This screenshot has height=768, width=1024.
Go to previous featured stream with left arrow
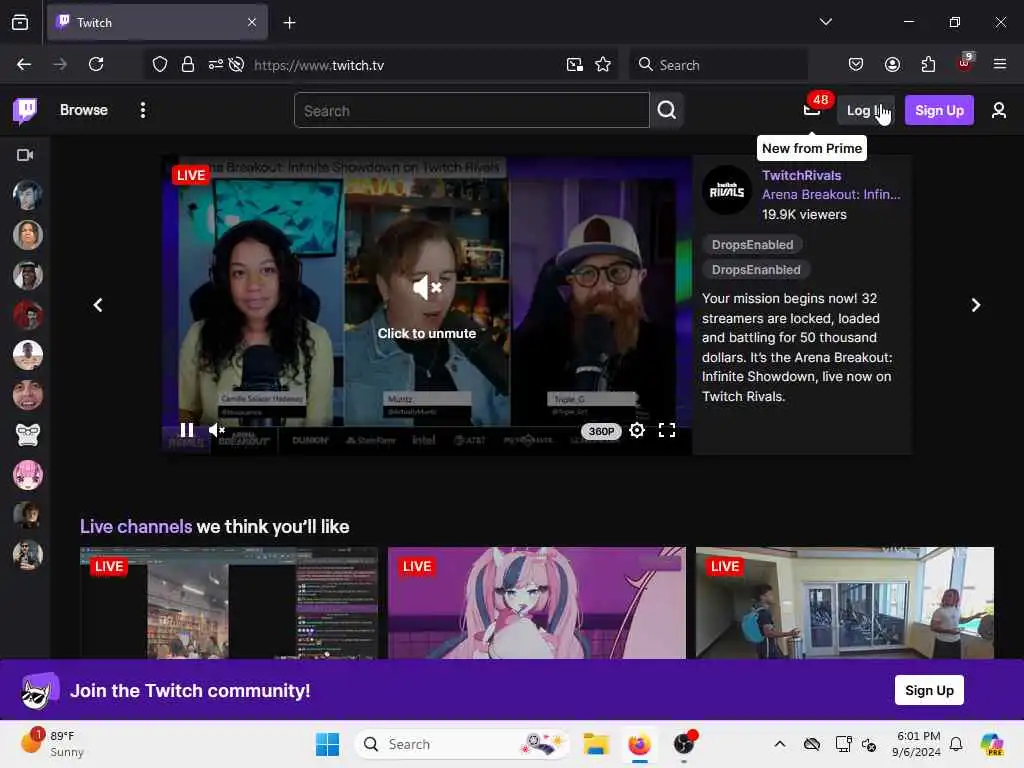click(x=98, y=305)
